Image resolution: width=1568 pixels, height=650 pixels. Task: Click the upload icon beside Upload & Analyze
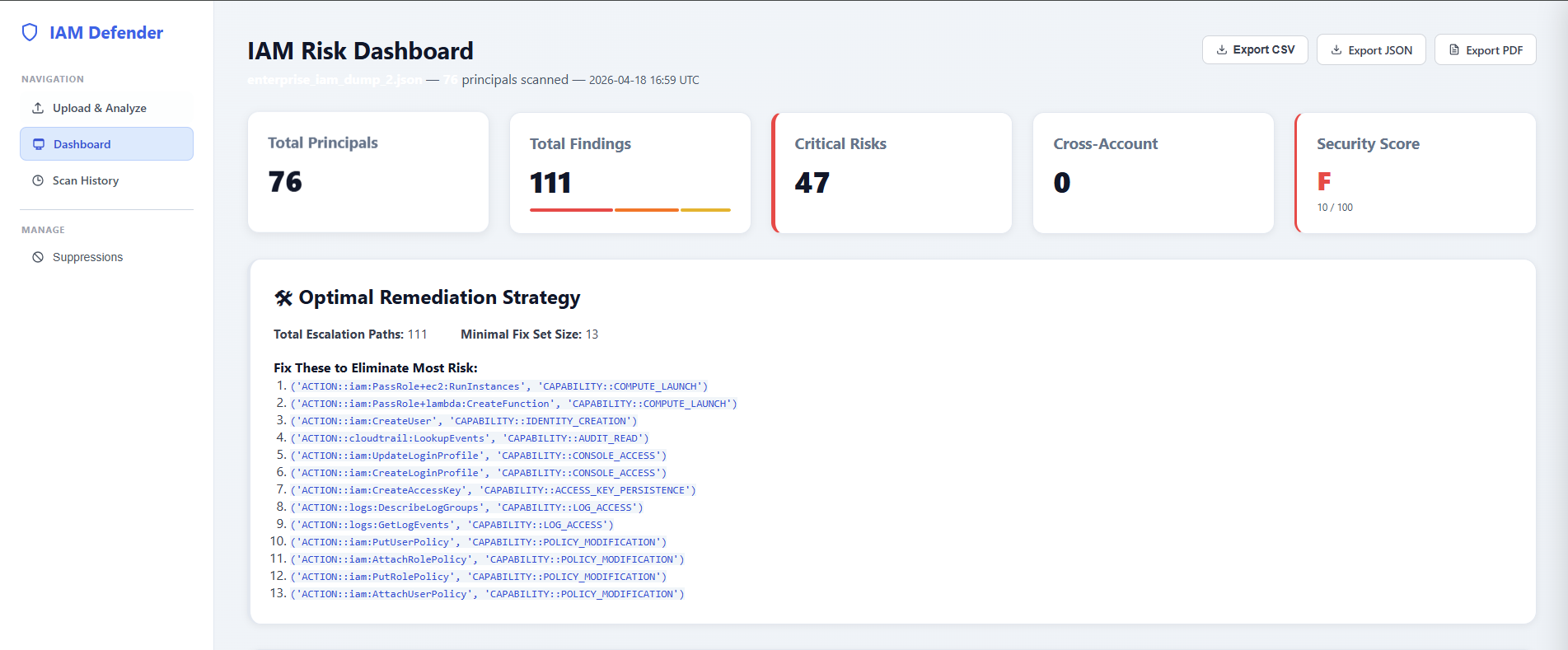coord(38,108)
